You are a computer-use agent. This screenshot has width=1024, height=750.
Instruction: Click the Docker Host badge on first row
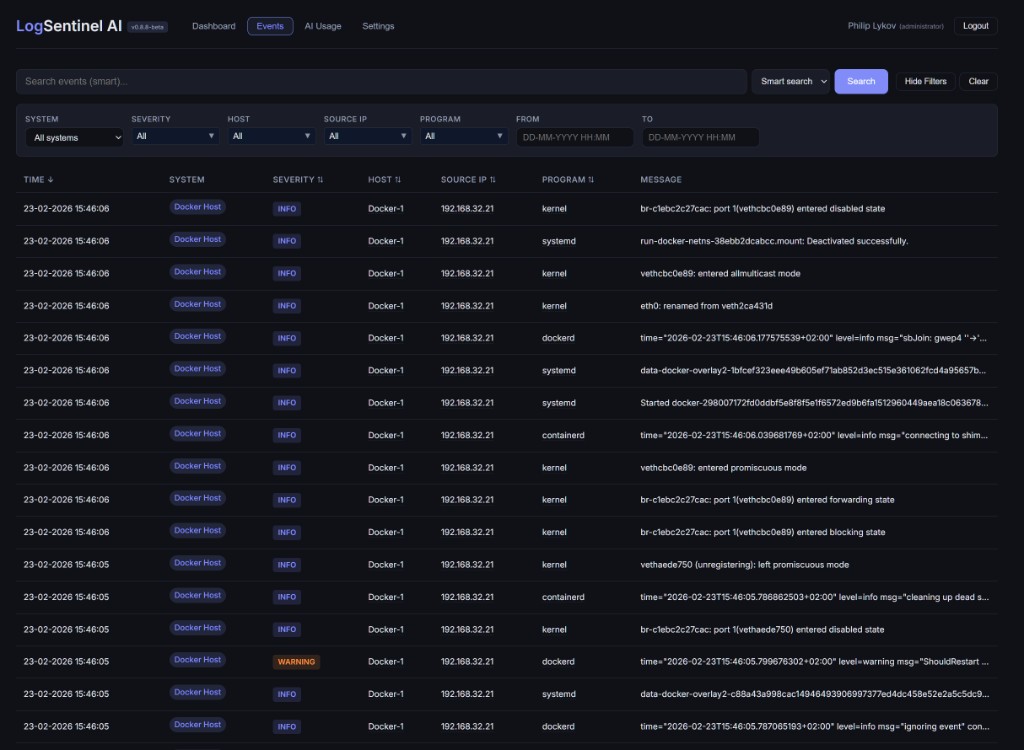(197, 207)
